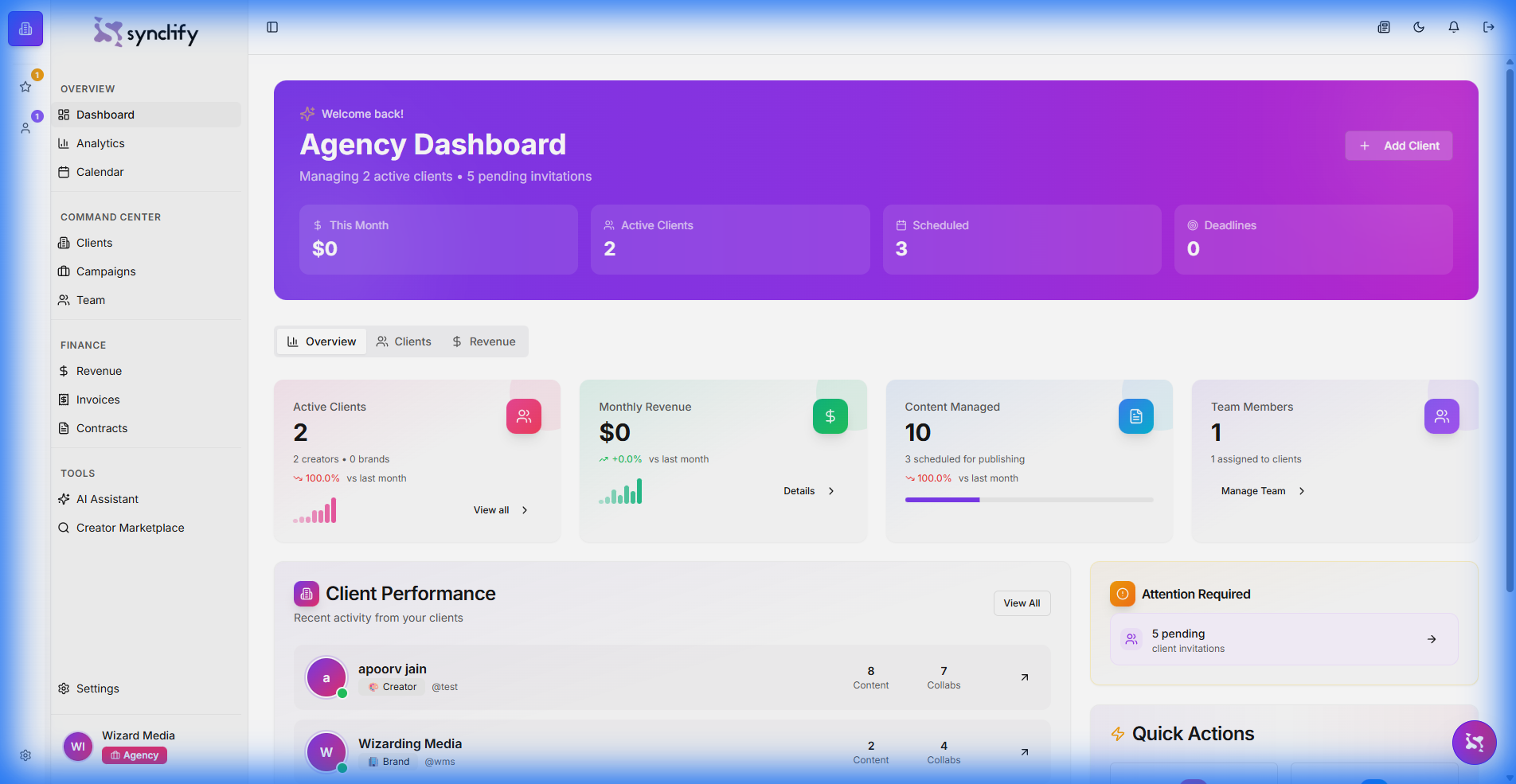Open the news feed icon in top bar
The height and width of the screenshot is (784, 1516).
(1383, 27)
